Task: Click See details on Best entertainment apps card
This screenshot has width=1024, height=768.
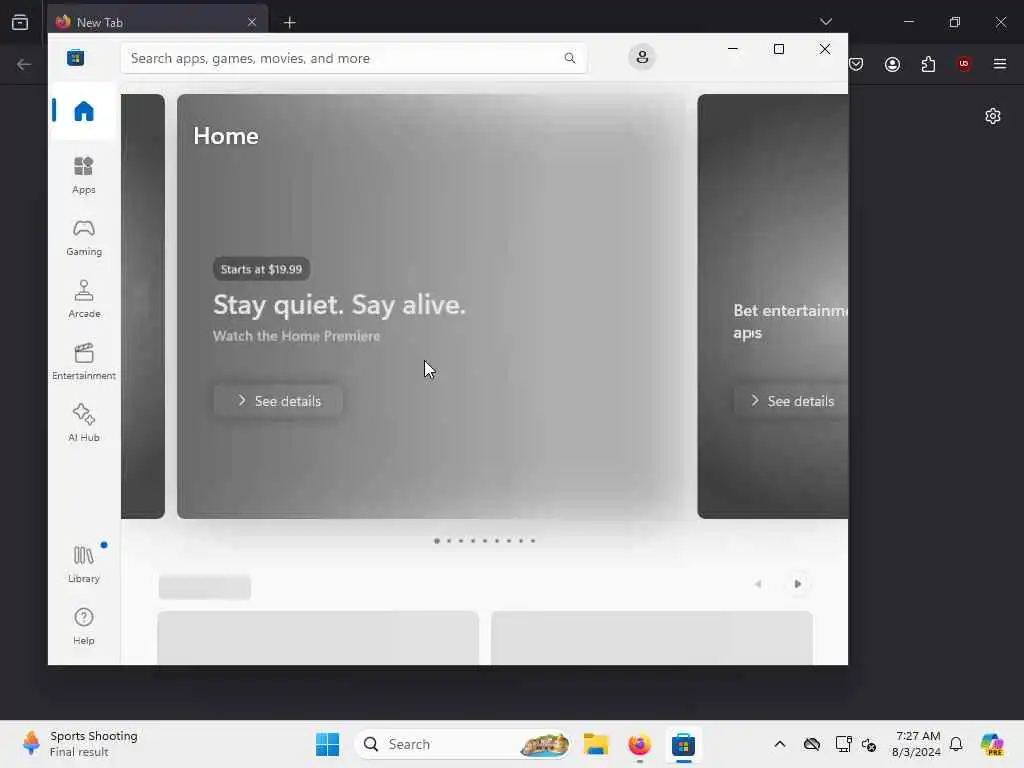Action: point(791,401)
